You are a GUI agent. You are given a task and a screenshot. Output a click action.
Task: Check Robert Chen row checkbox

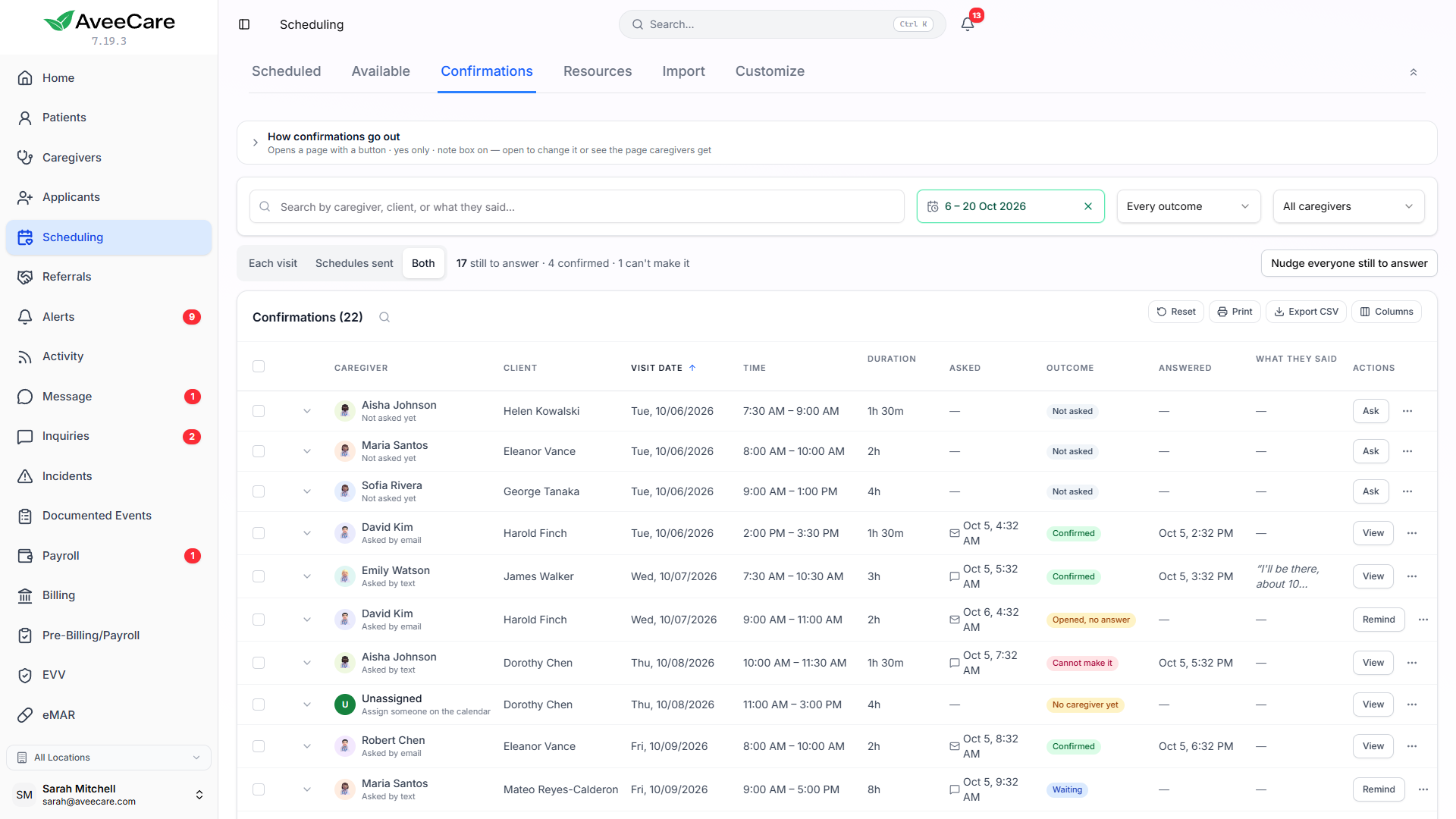(x=259, y=746)
